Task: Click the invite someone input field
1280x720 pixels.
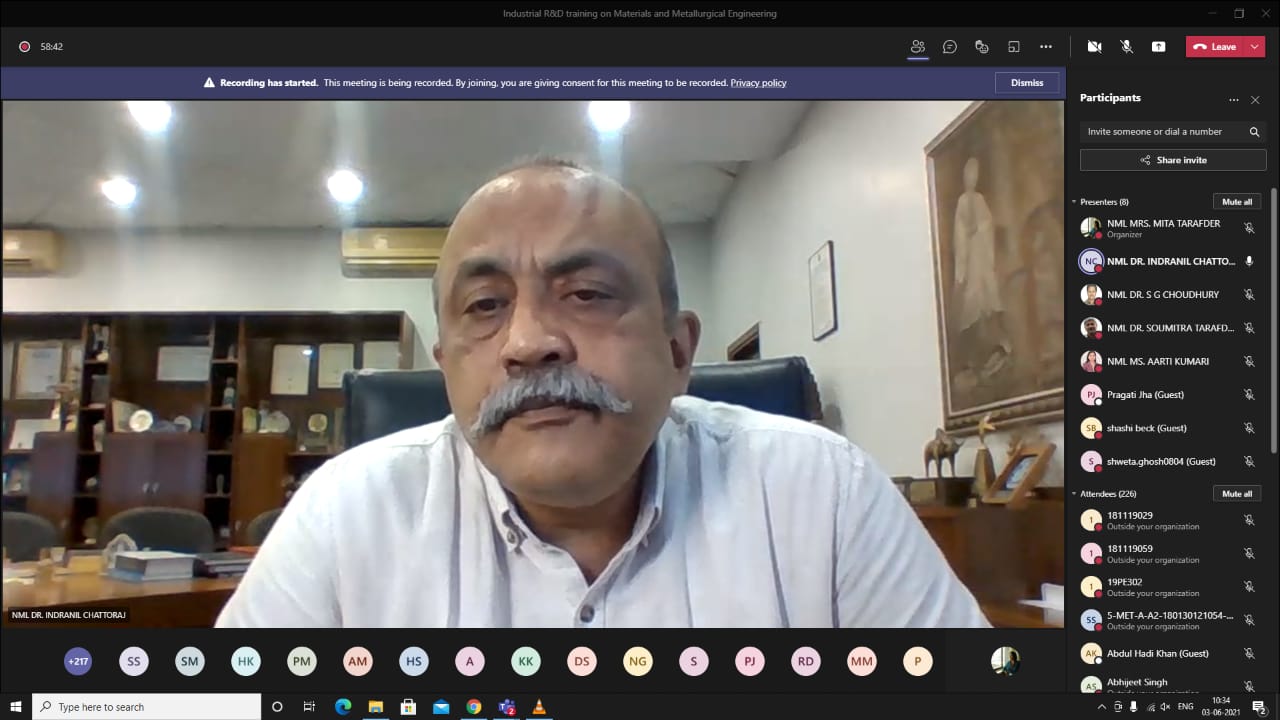Action: click(x=1160, y=132)
